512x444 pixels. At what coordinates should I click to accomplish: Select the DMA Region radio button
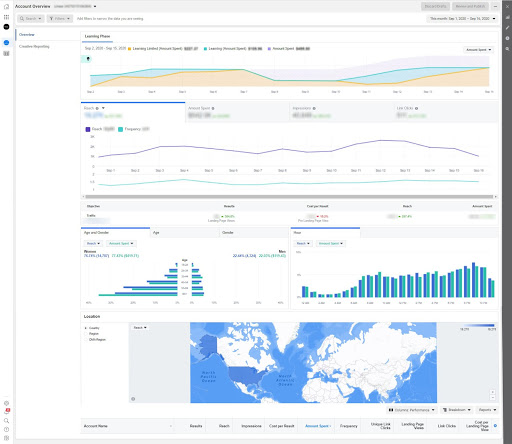[x=86, y=339]
